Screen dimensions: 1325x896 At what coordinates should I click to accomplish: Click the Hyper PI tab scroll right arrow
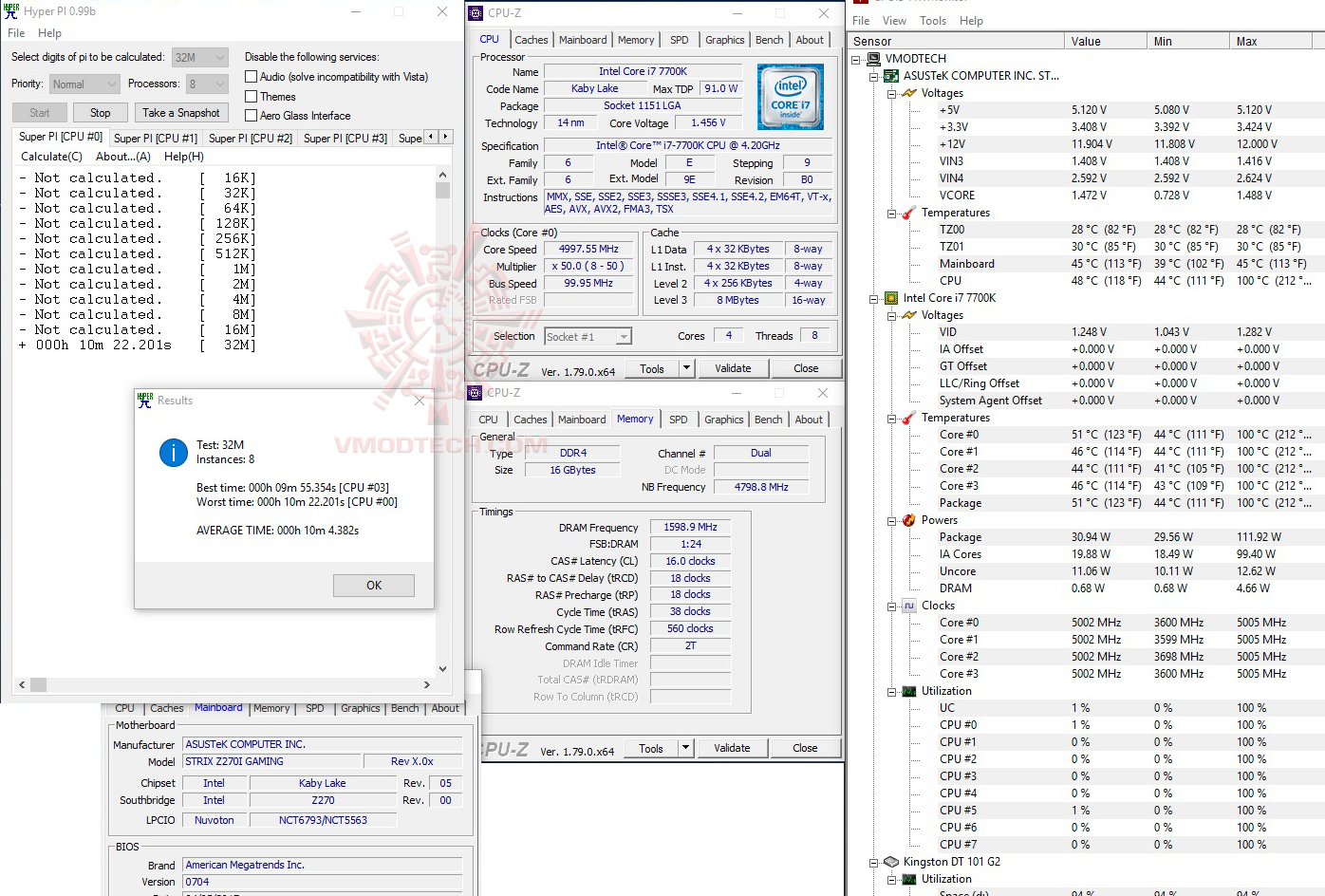click(x=444, y=137)
